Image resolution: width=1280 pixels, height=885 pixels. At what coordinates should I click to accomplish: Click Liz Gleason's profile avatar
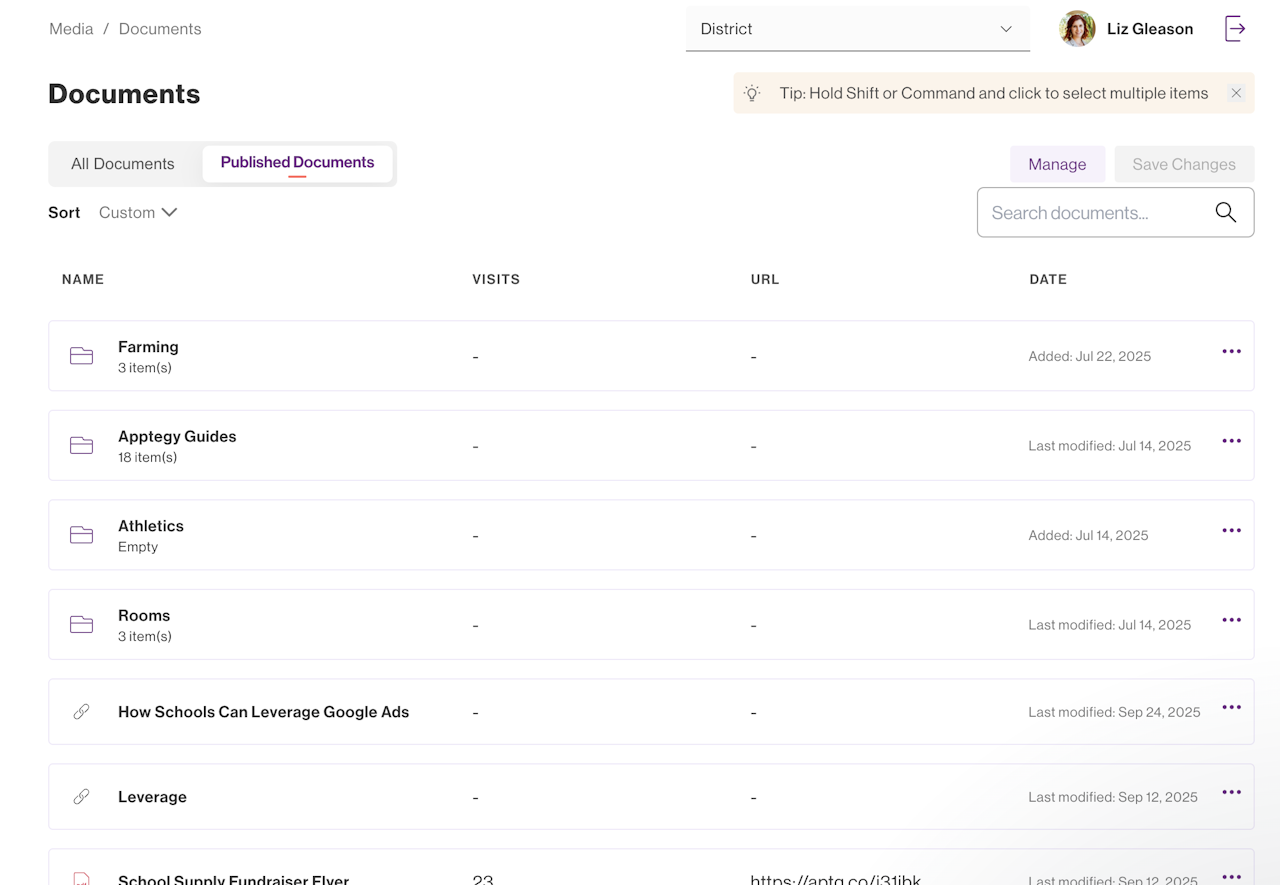[1077, 29]
